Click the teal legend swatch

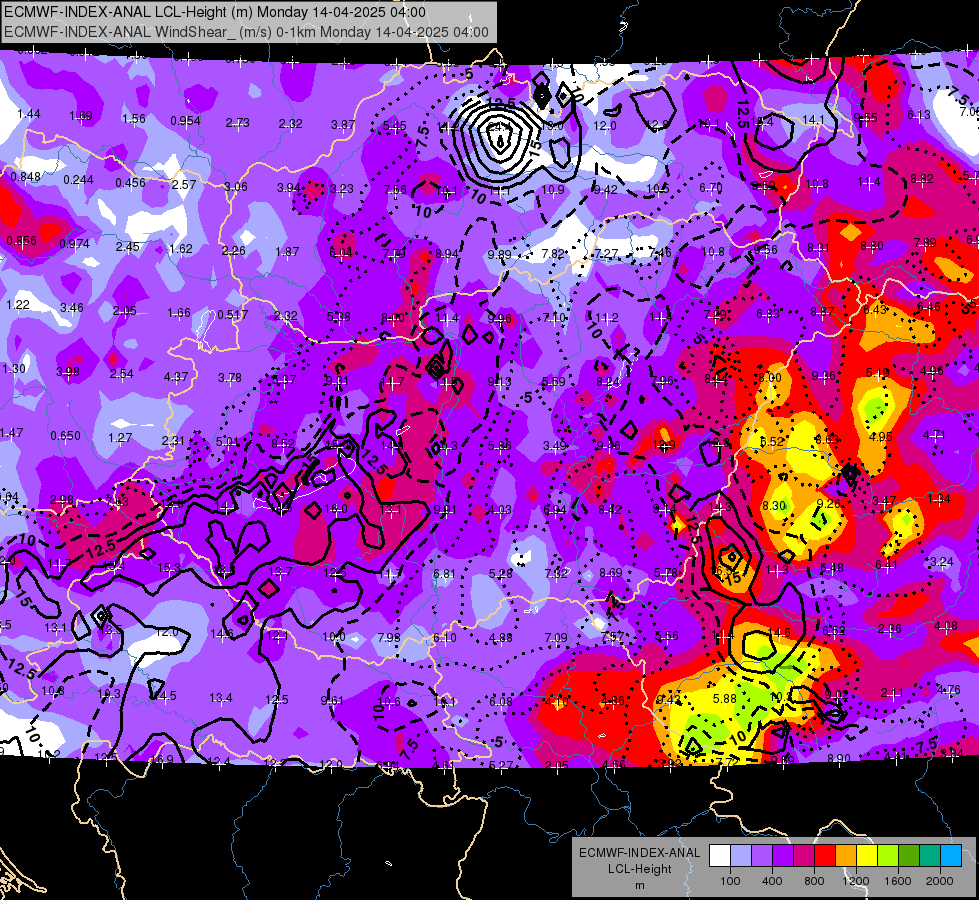click(x=929, y=856)
